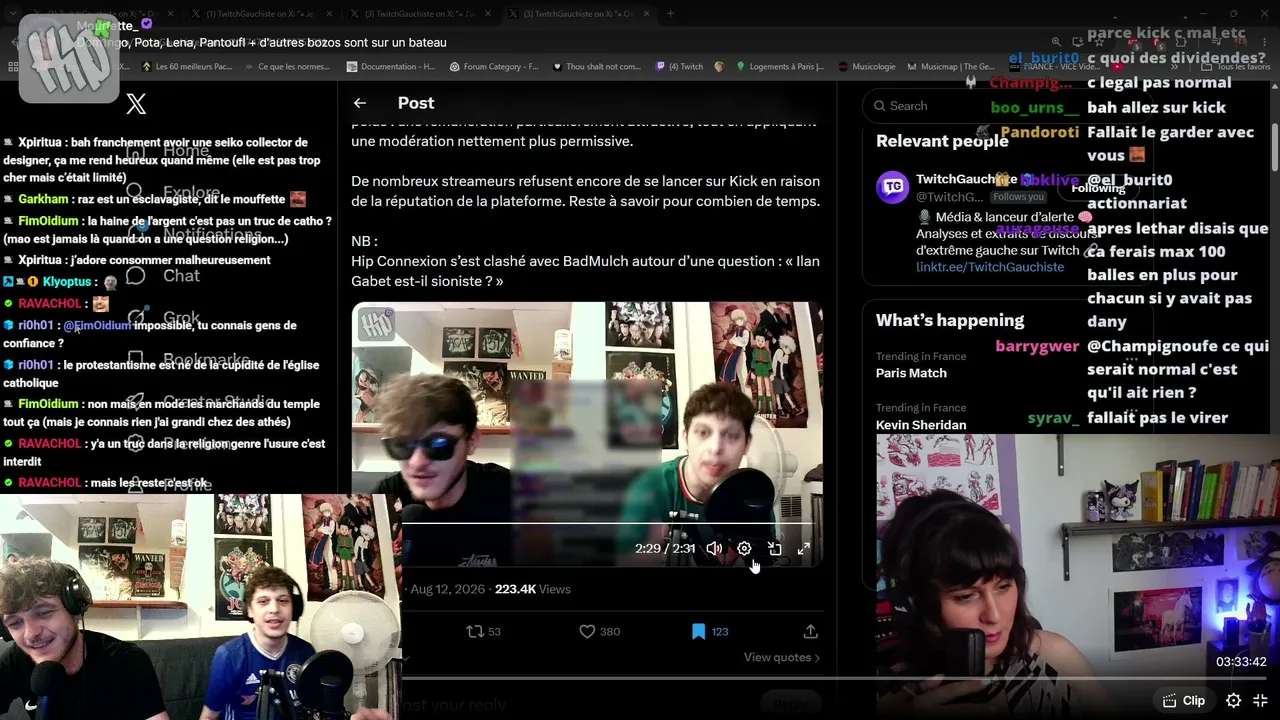Open the Logements à Paris bookmark
Viewport: 1280px width, 720px height.
point(780,67)
